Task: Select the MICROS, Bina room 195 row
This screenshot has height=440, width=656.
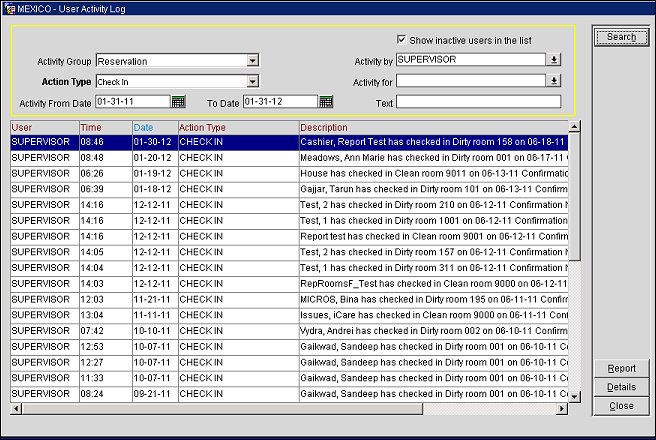Action: (289, 300)
